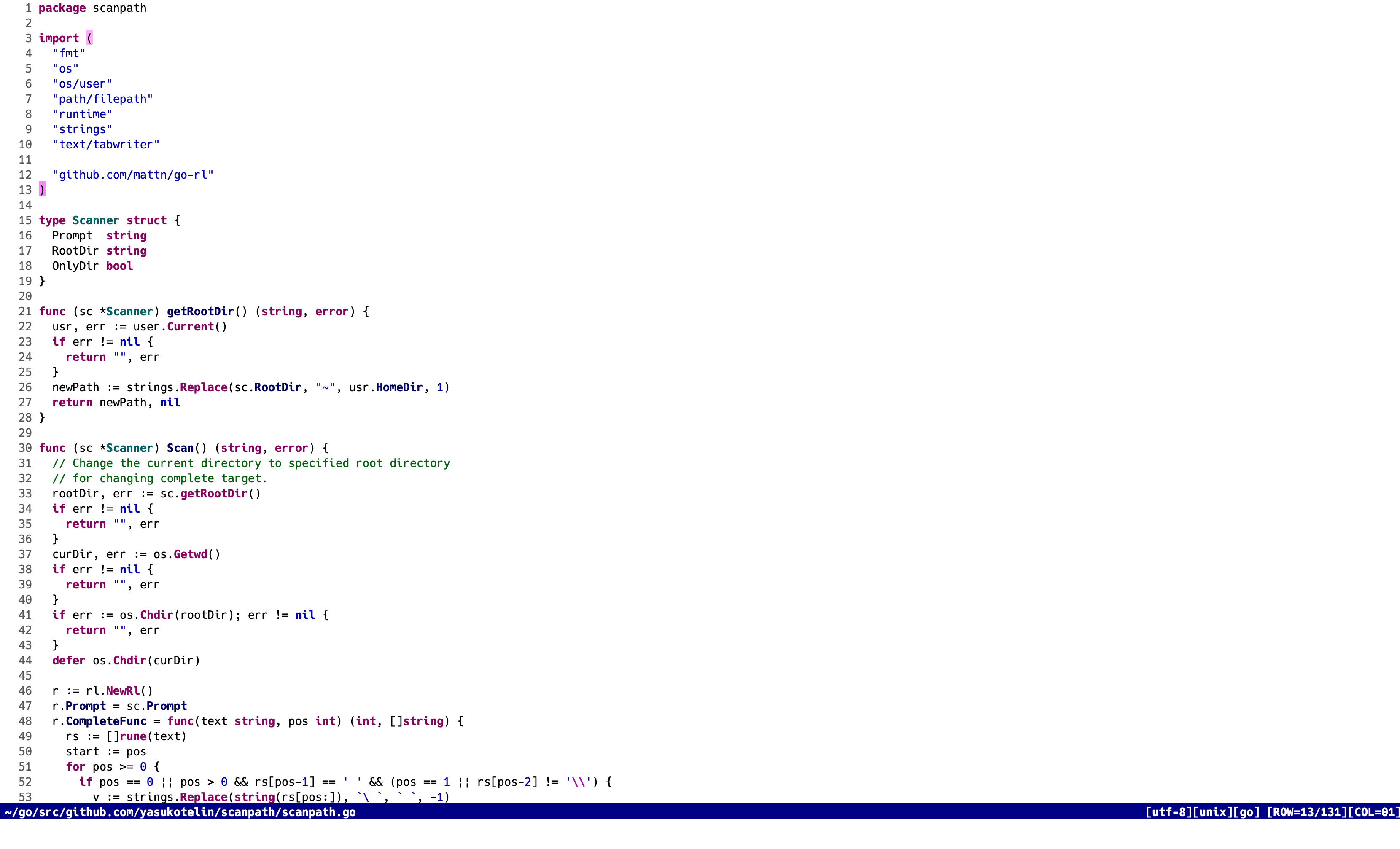The image size is (1400, 849).
Task: Click line number 30 in the gutter
Action: coord(25,448)
